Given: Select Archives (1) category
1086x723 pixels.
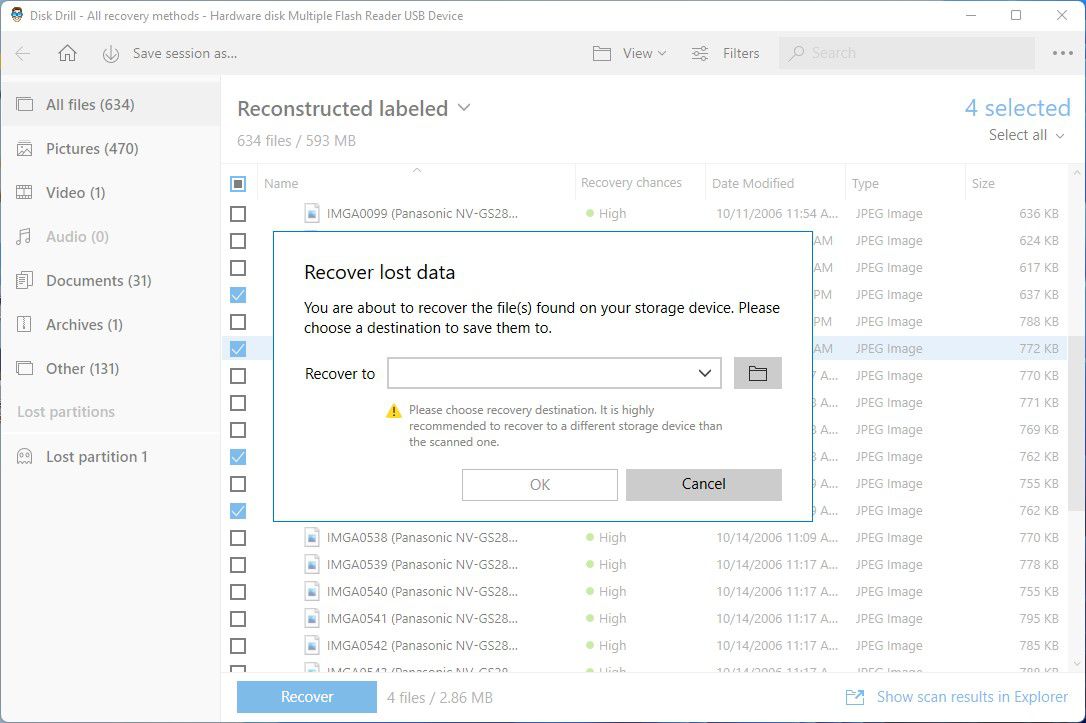Looking at the screenshot, I should pyautogui.click(x=111, y=324).
